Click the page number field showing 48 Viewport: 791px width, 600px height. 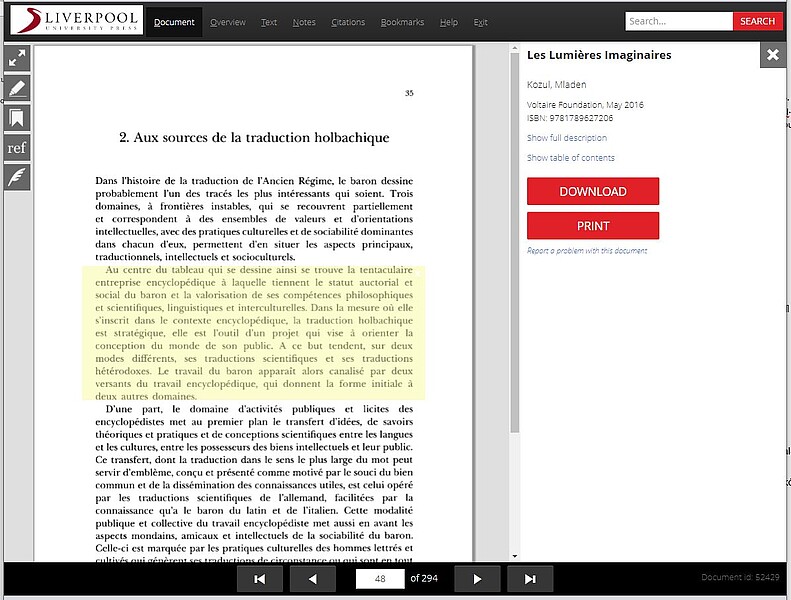point(380,579)
